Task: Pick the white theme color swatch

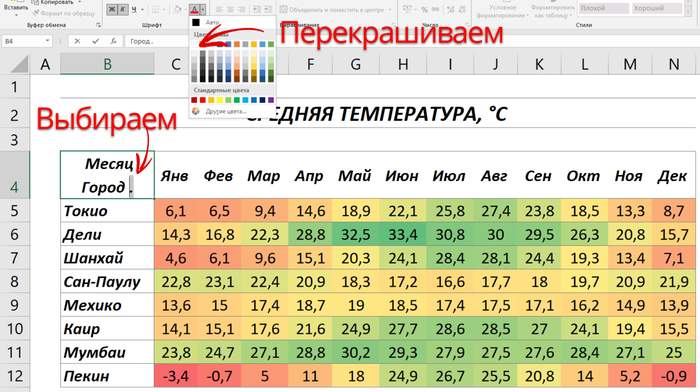Action: pos(194,44)
